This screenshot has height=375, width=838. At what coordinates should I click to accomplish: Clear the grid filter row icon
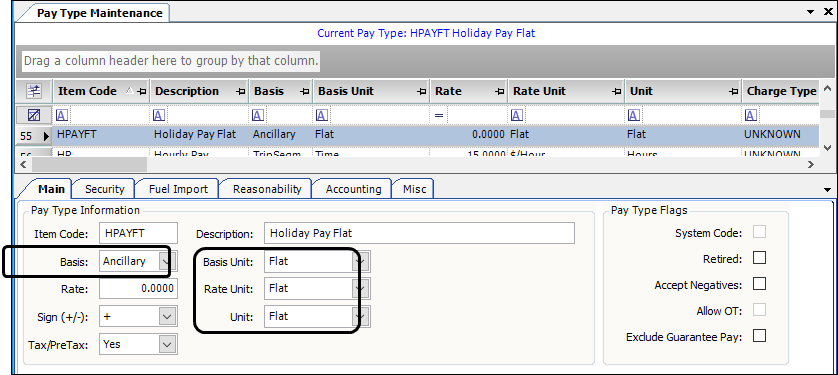34,115
